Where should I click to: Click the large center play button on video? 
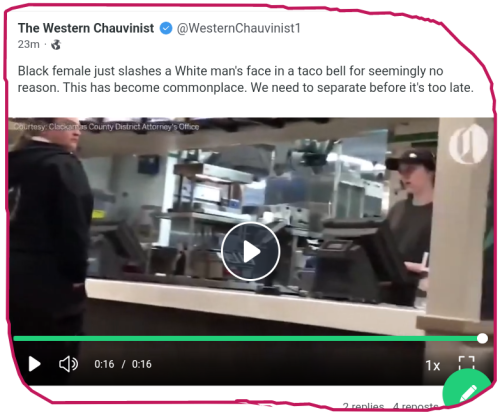pyautogui.click(x=251, y=252)
